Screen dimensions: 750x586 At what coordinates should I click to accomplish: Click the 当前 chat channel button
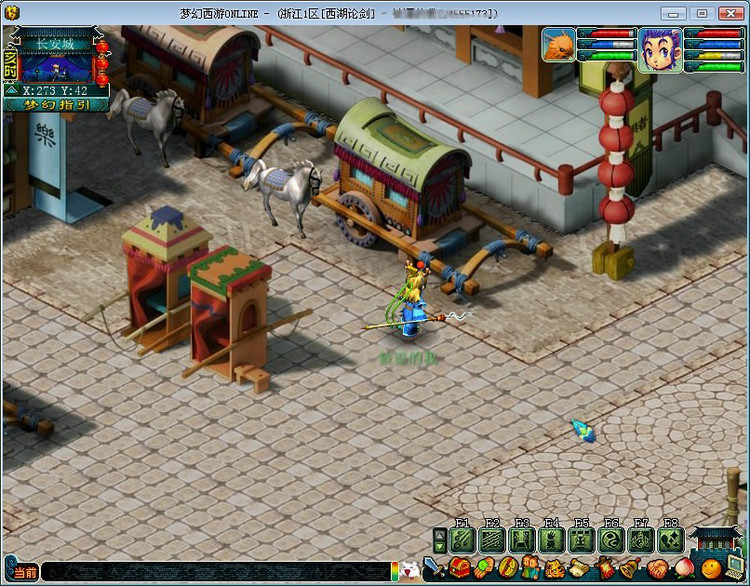click(x=24, y=572)
